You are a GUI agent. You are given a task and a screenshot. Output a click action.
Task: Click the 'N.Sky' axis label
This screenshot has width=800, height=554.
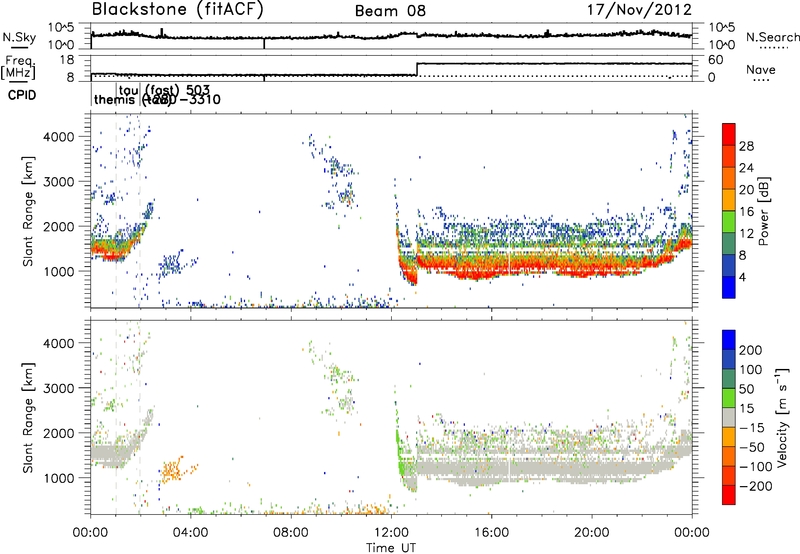click(x=19, y=37)
